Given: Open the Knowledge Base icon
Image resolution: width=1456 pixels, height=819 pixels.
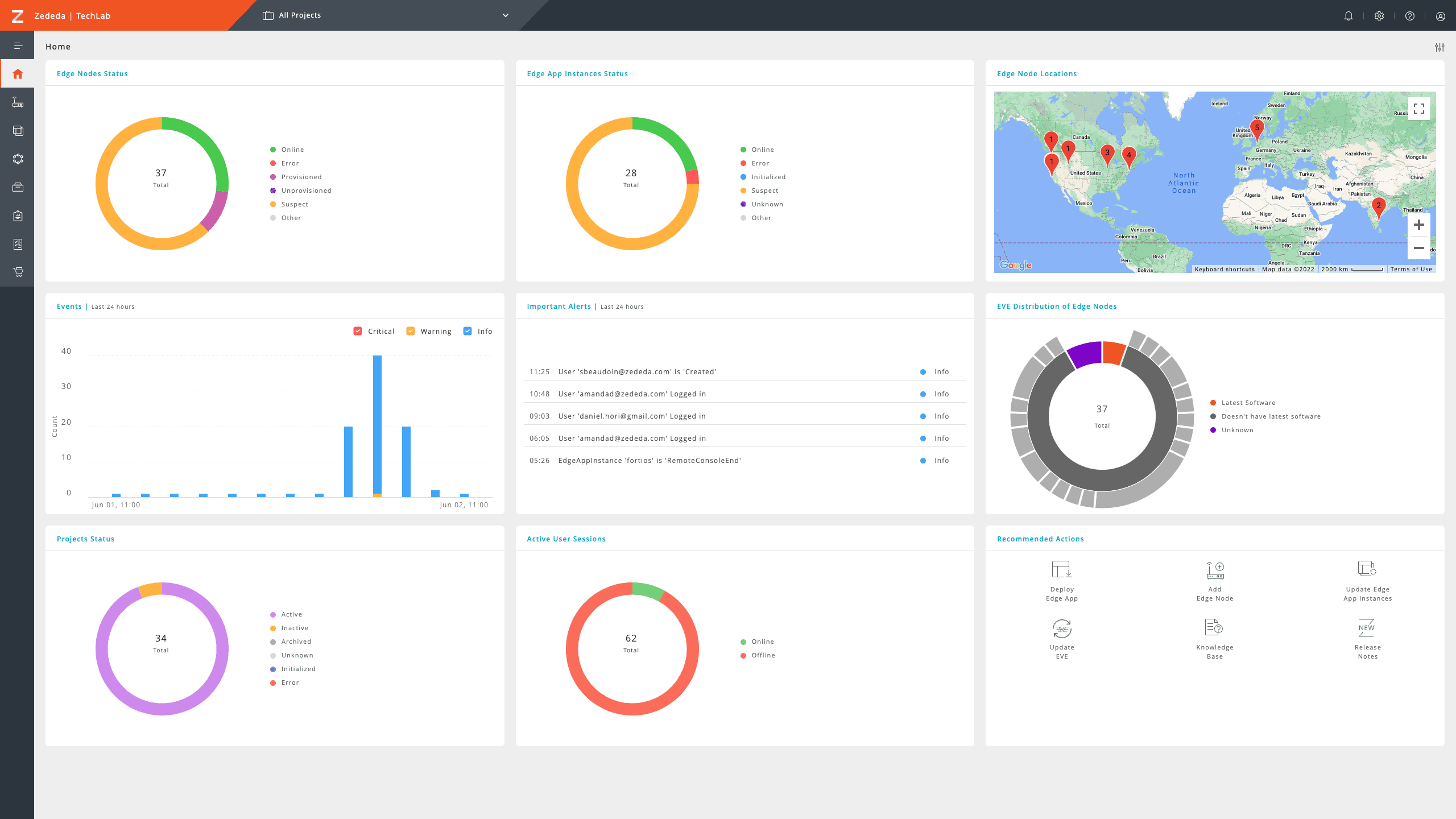Looking at the screenshot, I should coord(1214,627).
